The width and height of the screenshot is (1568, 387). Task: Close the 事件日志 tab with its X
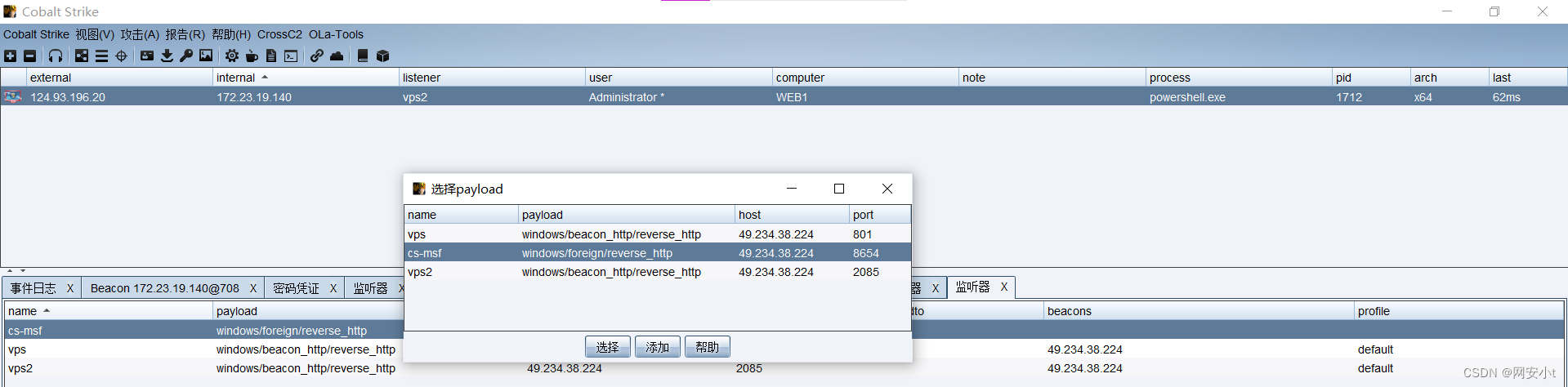[x=70, y=288]
